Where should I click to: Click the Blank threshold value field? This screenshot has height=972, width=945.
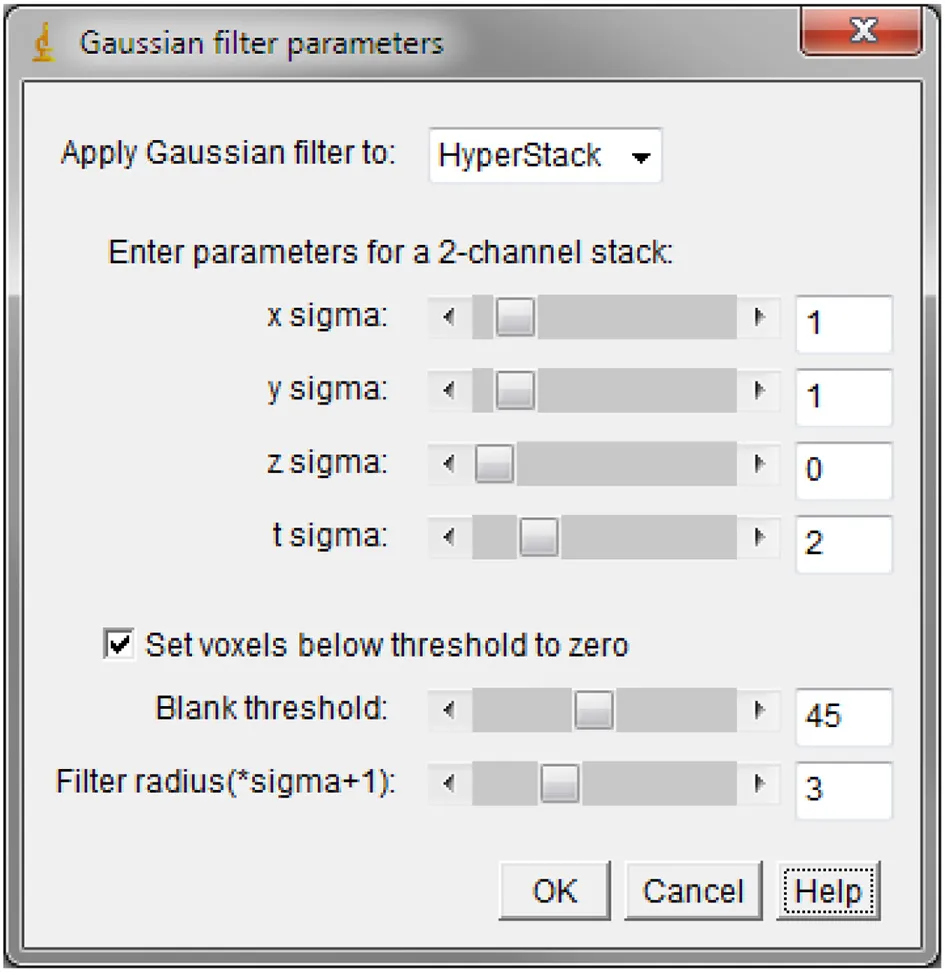pyautogui.click(x=842, y=716)
